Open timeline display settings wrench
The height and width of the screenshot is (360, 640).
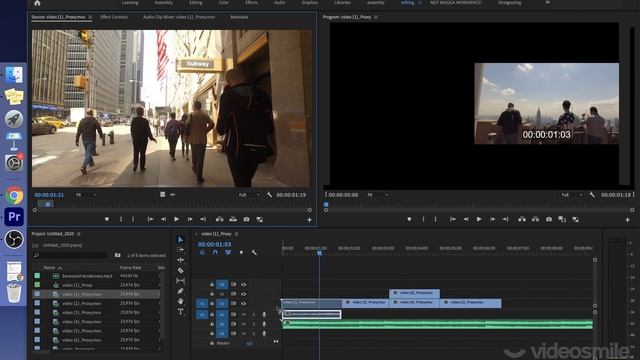tap(254, 253)
